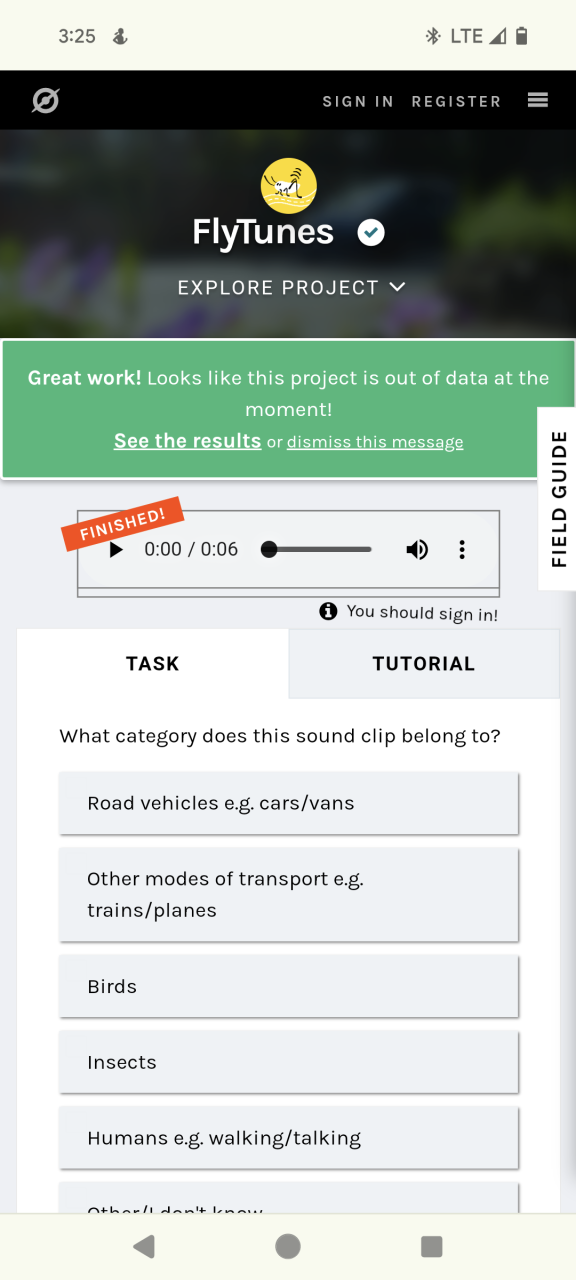The width and height of the screenshot is (576, 1280).
Task: Choose the Insects answer option
Action: (x=289, y=1062)
